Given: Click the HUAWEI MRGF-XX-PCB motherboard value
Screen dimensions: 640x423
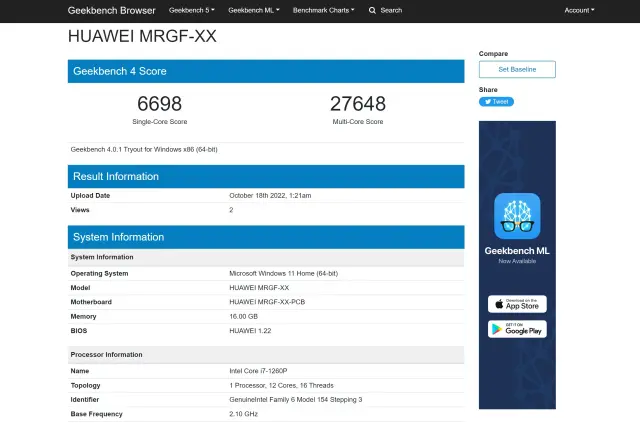Looking at the screenshot, I should [267, 302].
